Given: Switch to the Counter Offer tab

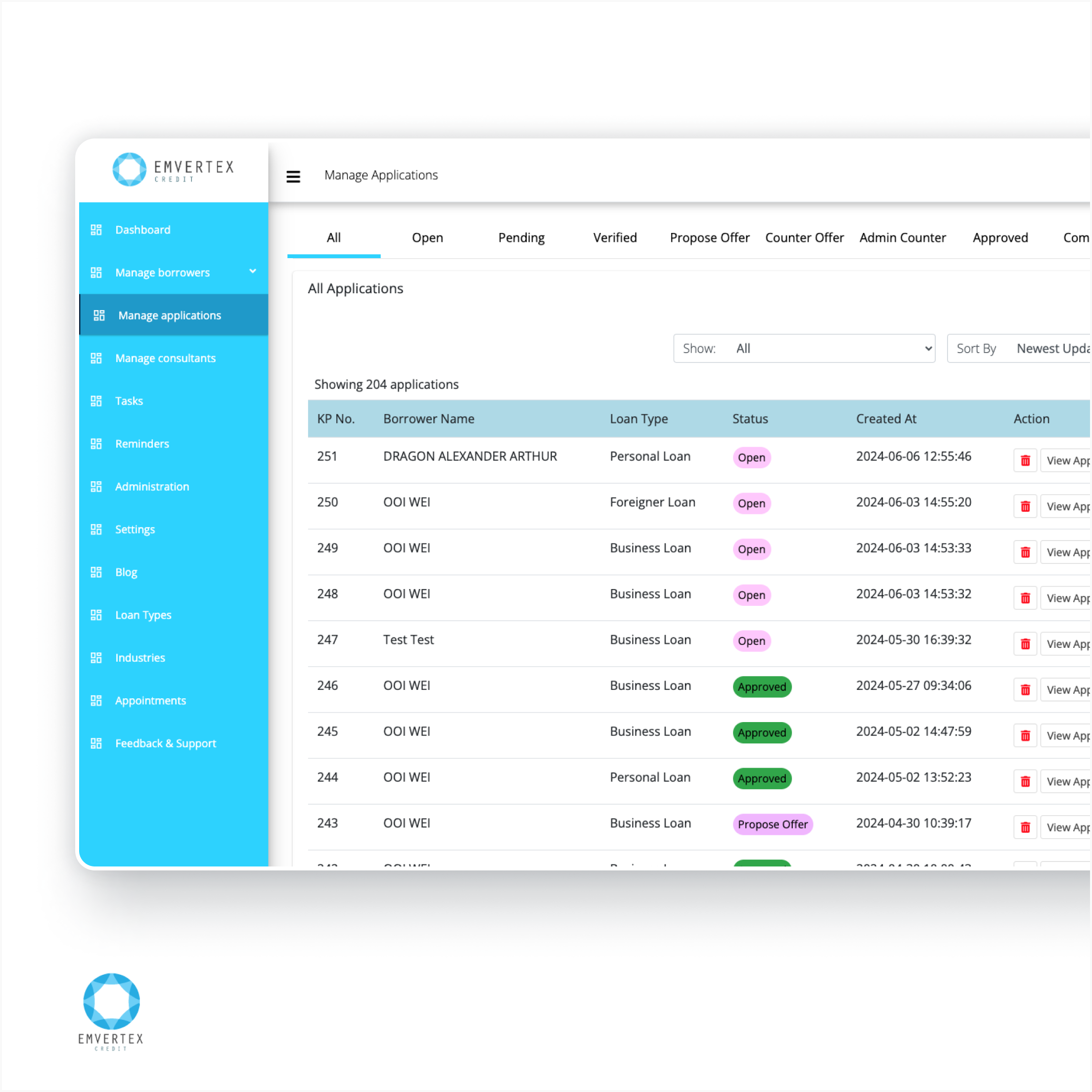Looking at the screenshot, I should tap(804, 238).
